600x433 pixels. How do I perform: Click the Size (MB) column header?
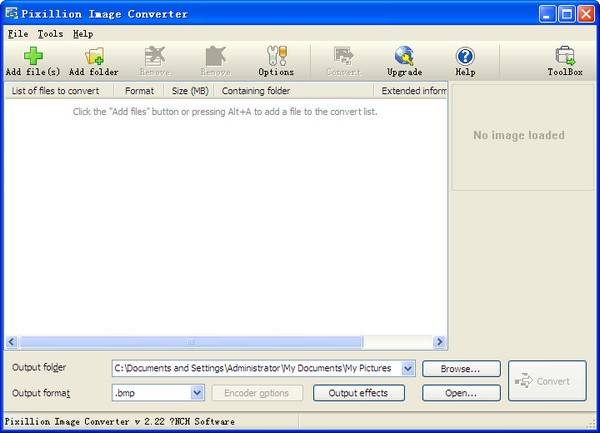189,91
